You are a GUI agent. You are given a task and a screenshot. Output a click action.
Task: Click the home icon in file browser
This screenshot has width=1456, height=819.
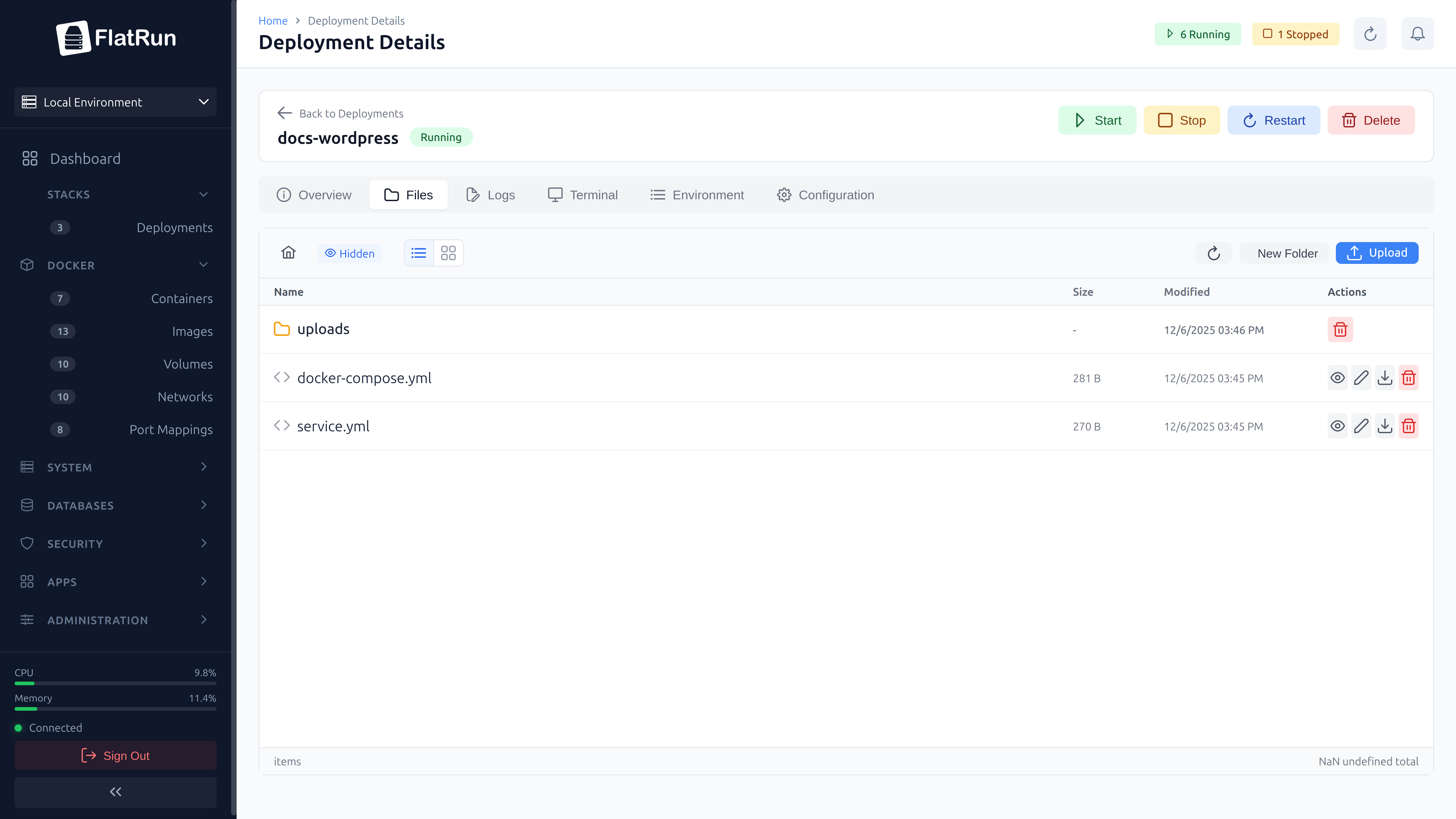click(x=288, y=253)
